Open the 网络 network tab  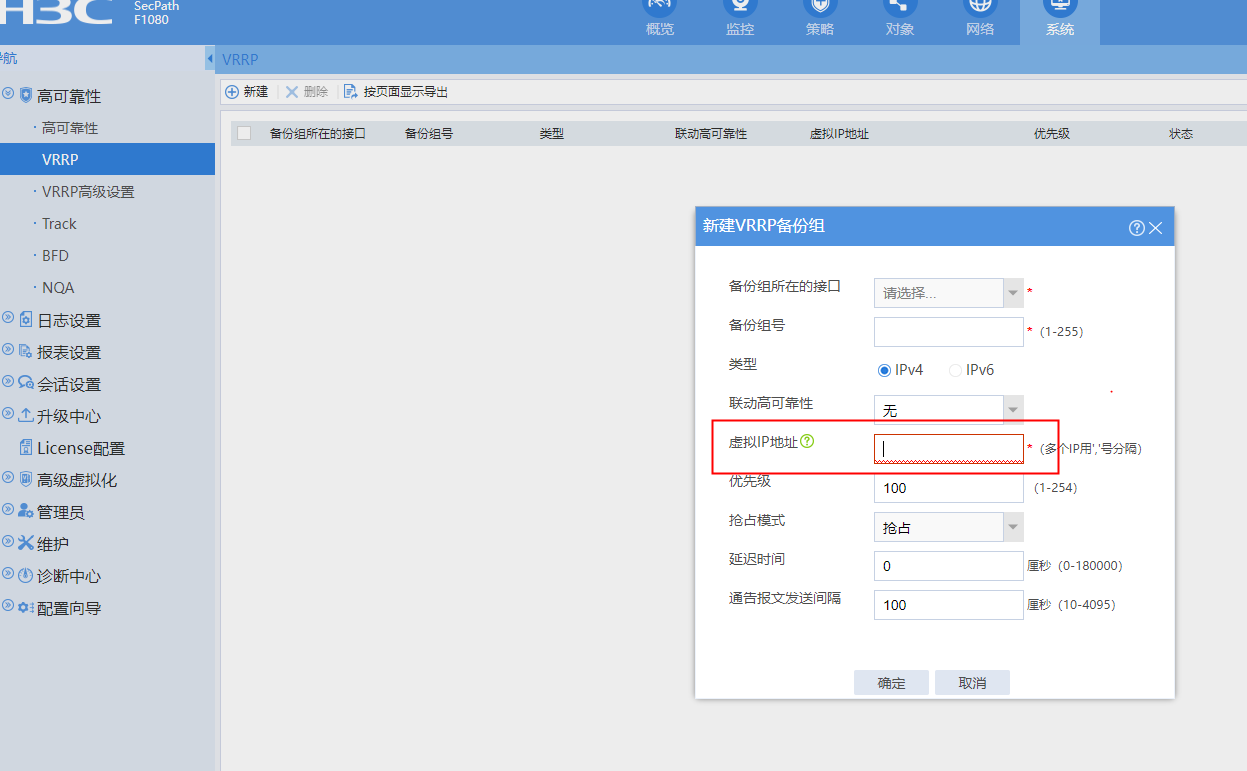pos(980,20)
